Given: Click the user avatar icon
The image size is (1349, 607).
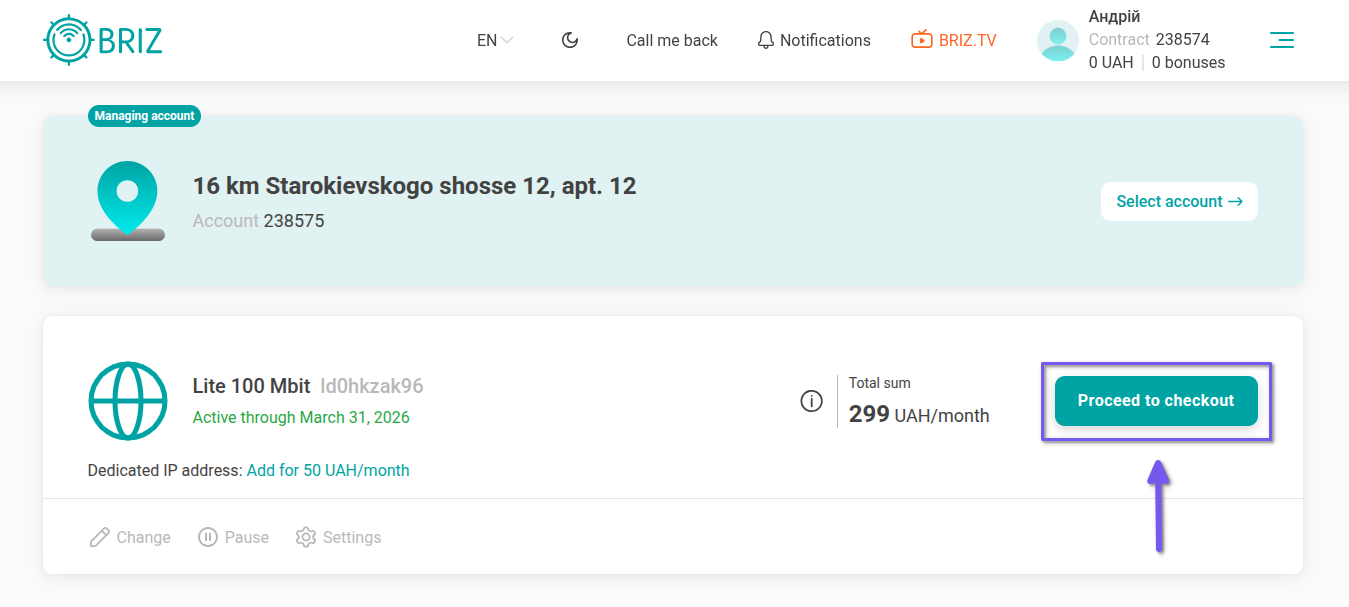Looking at the screenshot, I should [x=1058, y=41].
